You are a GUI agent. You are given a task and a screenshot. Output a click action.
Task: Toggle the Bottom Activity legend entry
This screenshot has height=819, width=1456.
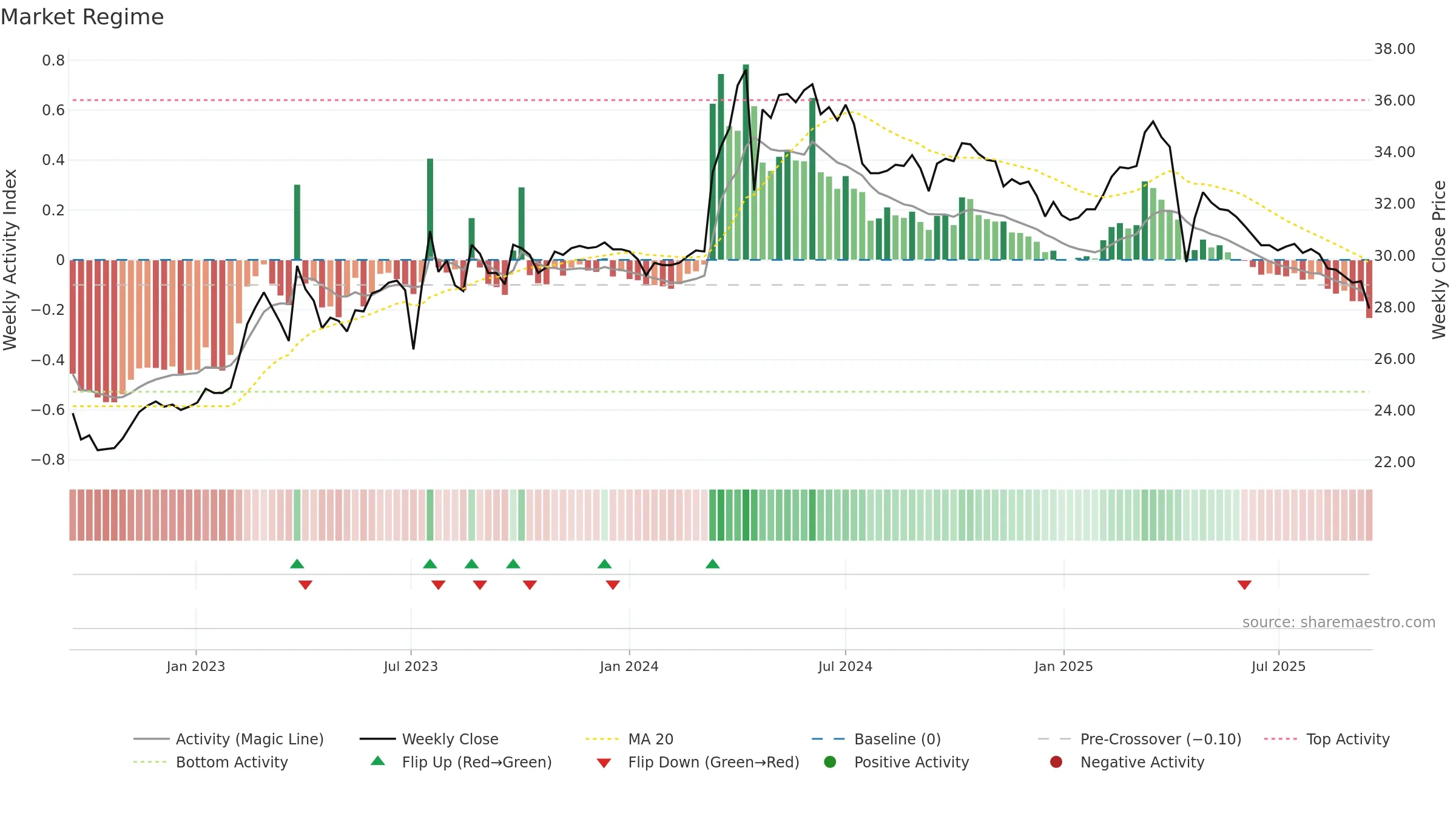[x=211, y=762]
